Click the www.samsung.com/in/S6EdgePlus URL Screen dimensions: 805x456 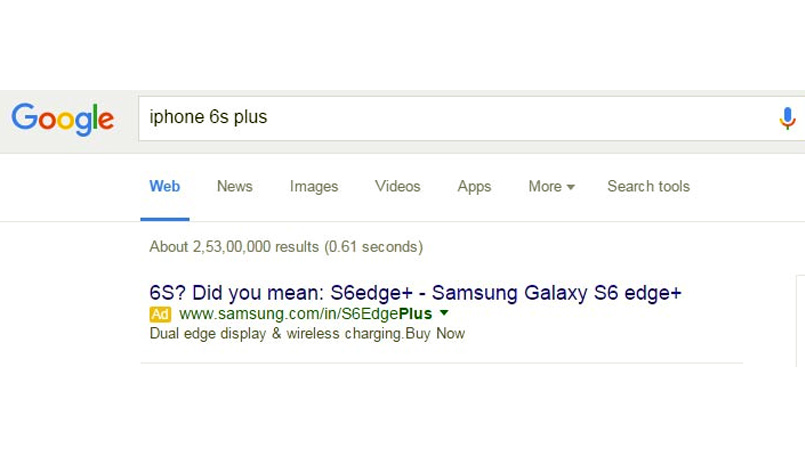tap(306, 314)
